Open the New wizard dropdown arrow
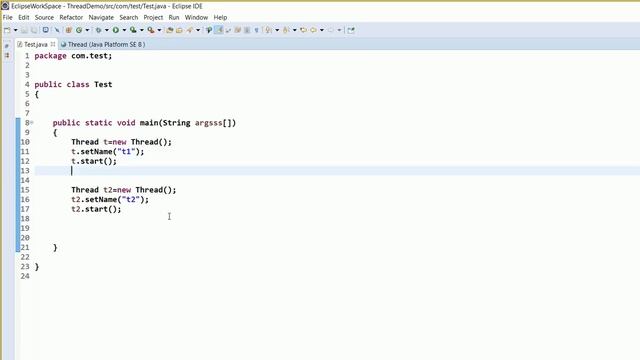The image size is (640, 360). [x=16, y=30]
